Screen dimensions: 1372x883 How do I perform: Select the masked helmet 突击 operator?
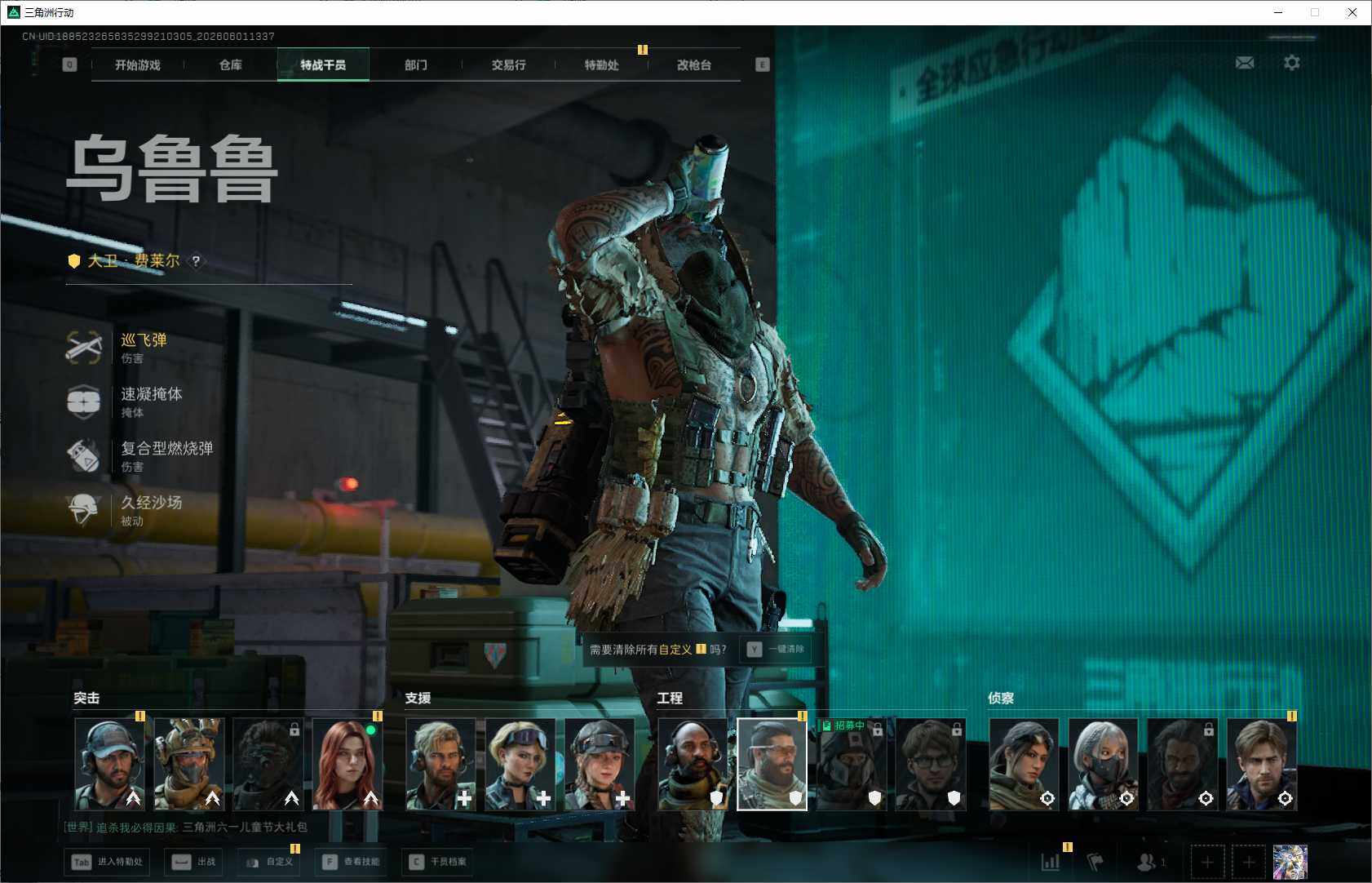pos(189,764)
